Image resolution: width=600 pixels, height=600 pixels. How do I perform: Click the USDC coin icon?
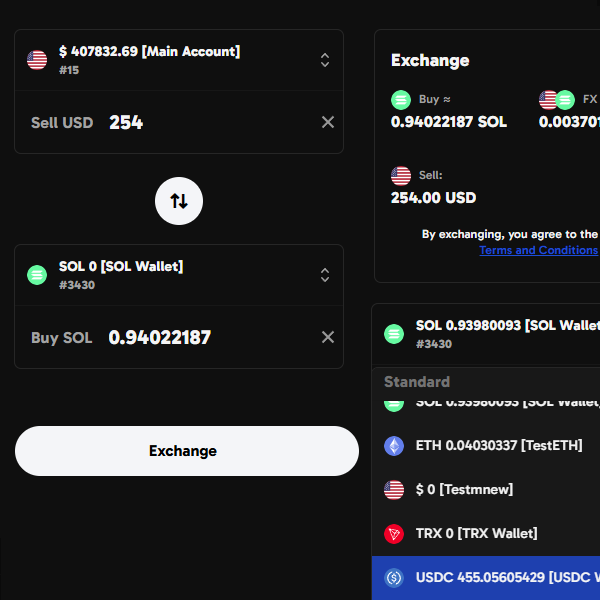[x=394, y=578]
